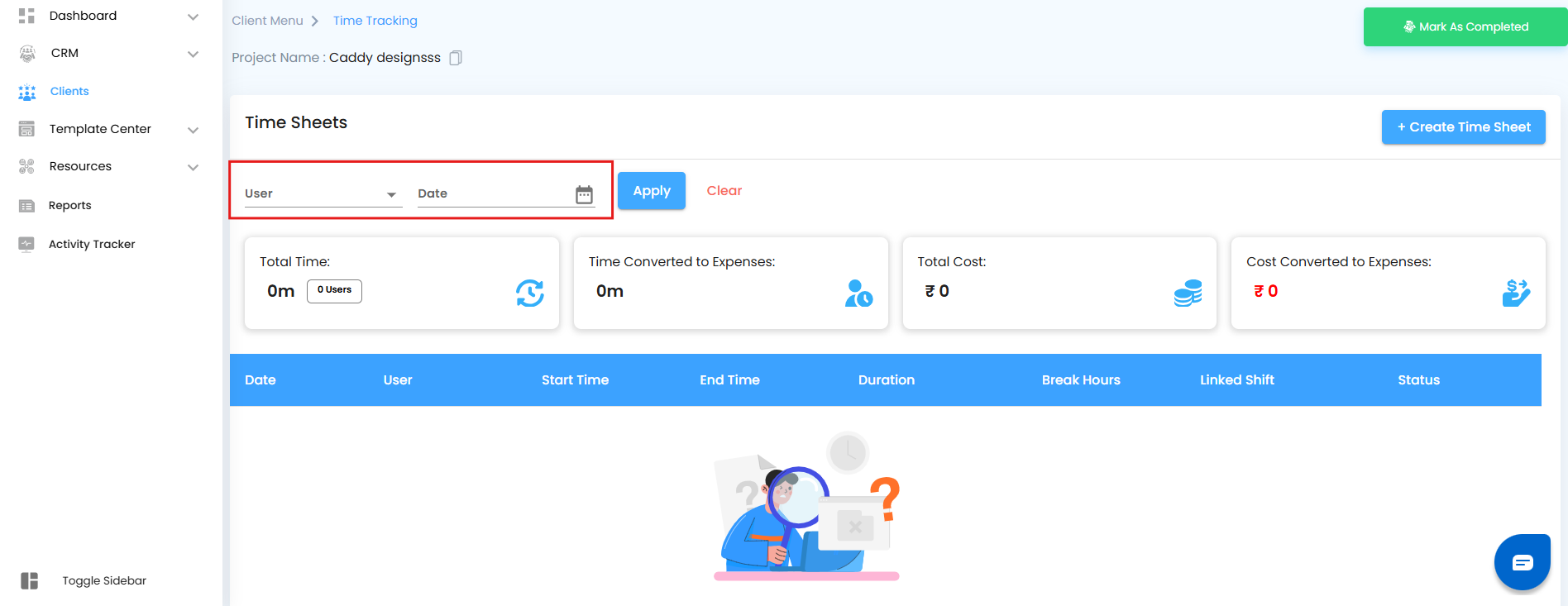Viewport: 1568px width, 606px height.
Task: Click the Time Tracking breadcrumb
Action: [375, 21]
